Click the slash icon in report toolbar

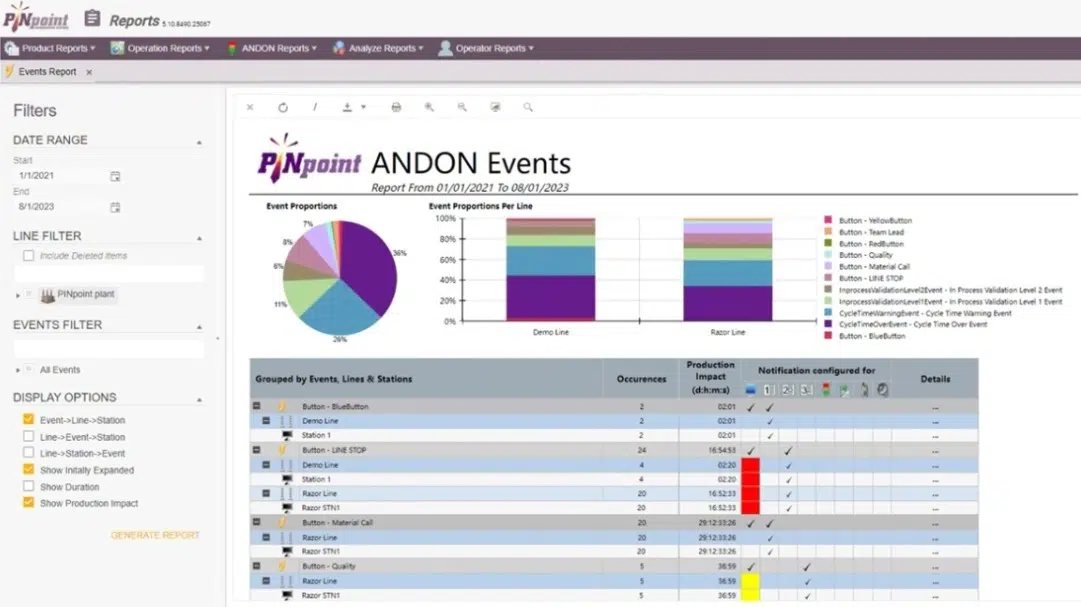click(315, 107)
